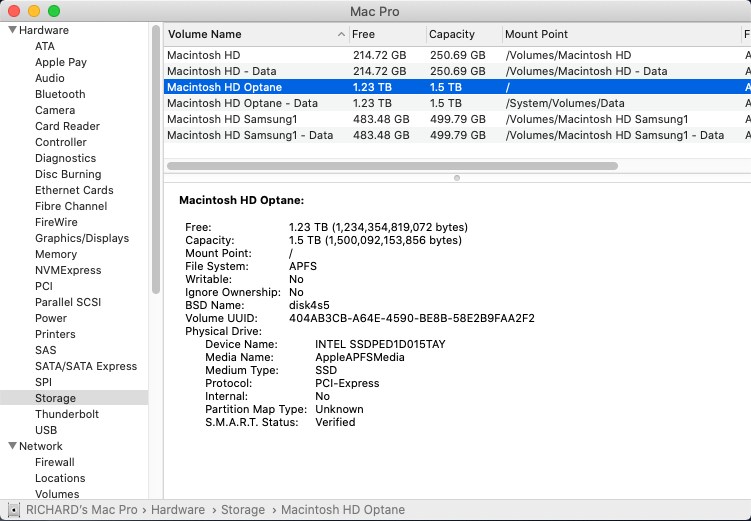The width and height of the screenshot is (751, 521).
Task: Select the Macintosh HD - Data row
Action: 457,71
